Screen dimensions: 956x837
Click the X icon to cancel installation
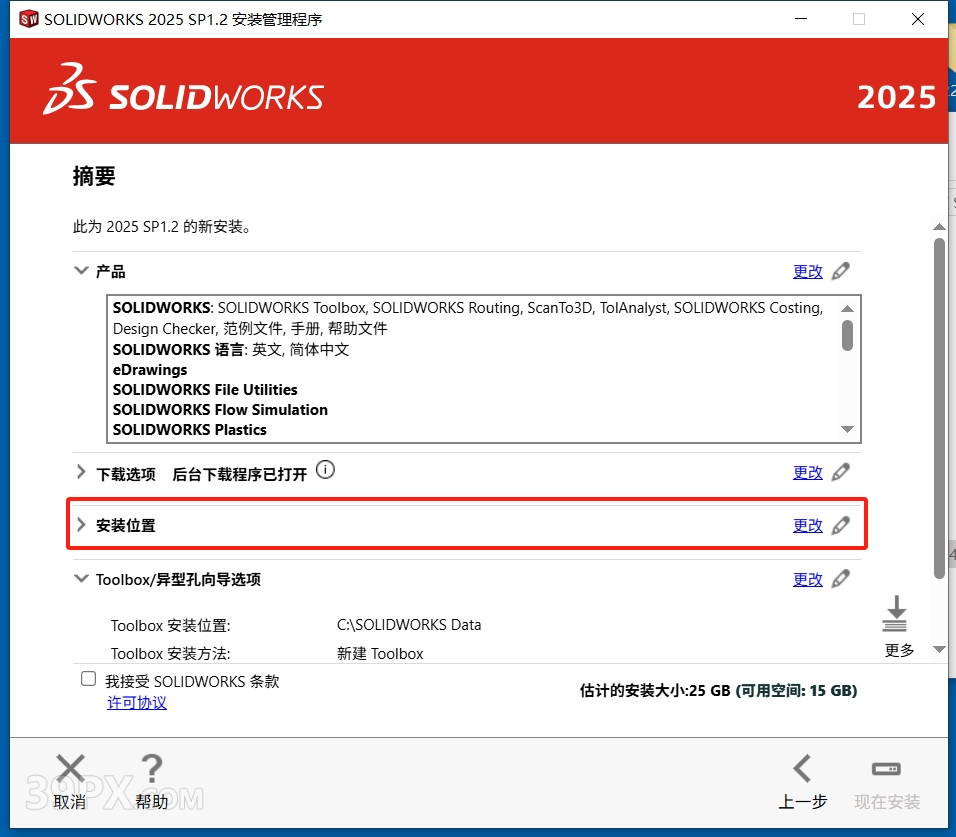pos(70,768)
